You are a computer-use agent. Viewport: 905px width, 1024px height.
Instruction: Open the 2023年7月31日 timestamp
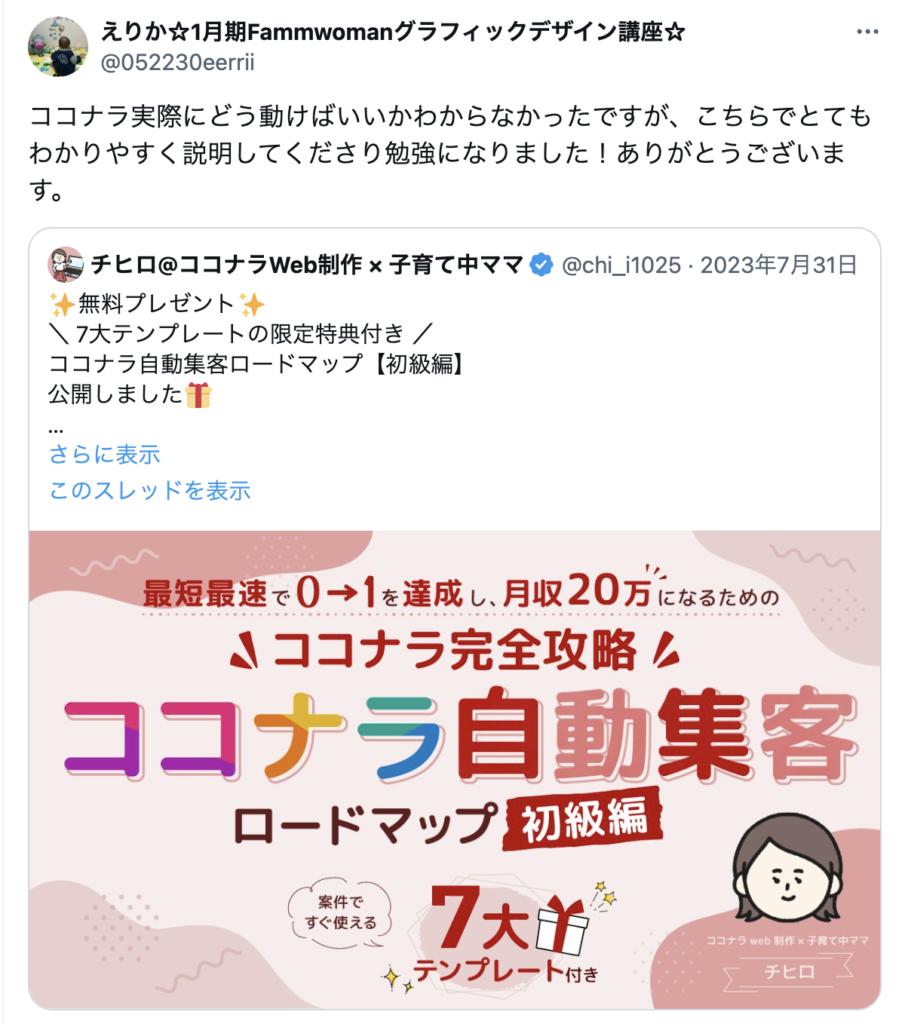click(778, 265)
